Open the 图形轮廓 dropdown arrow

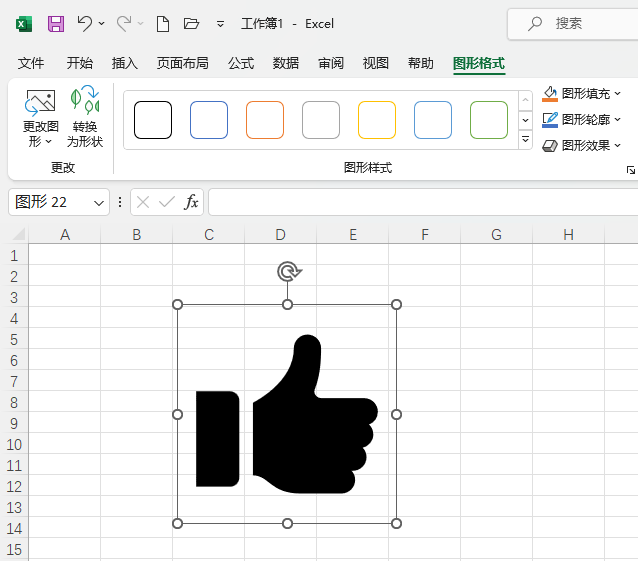(x=618, y=120)
